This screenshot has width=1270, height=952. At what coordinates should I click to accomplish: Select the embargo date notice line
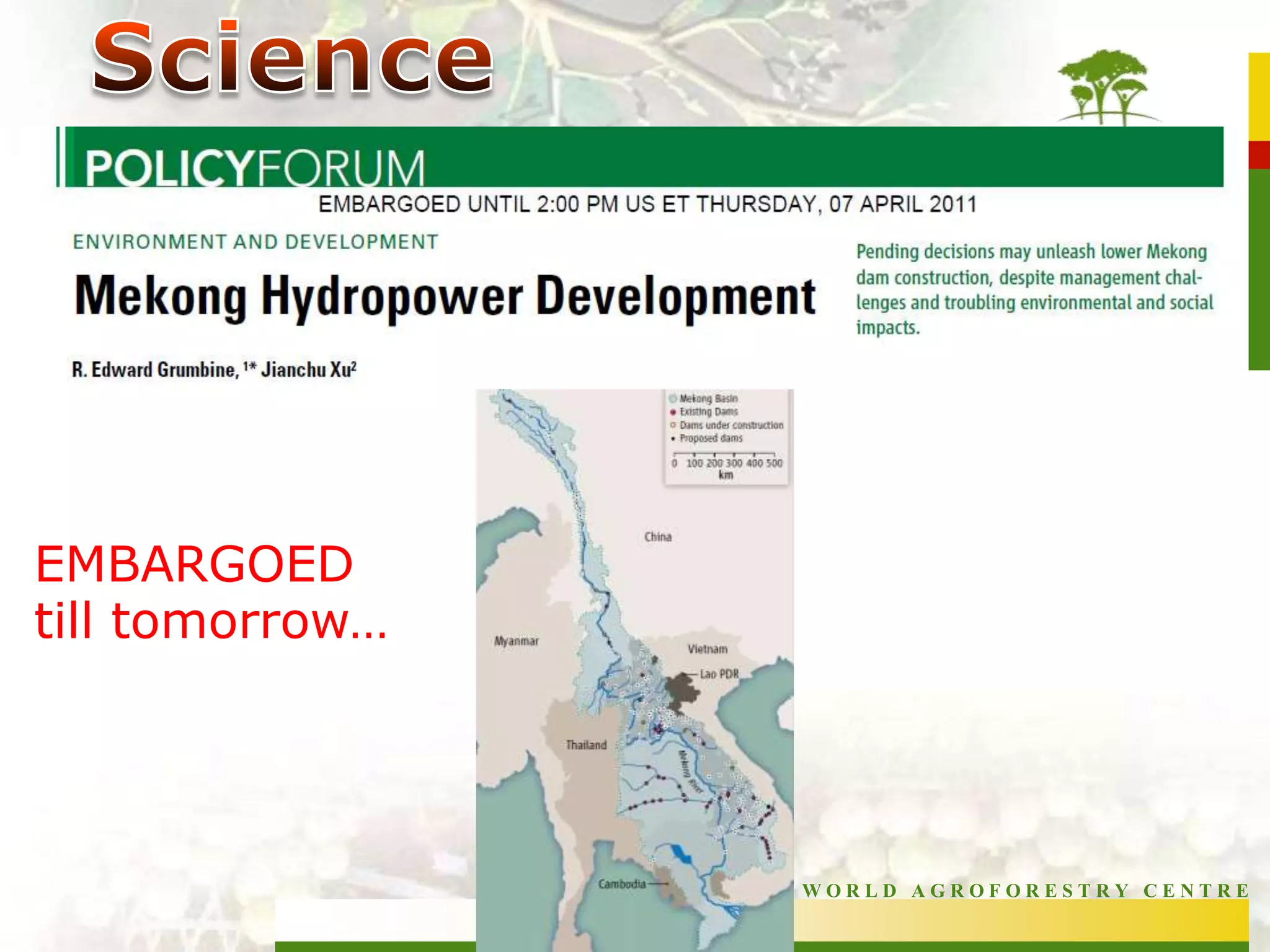647,204
